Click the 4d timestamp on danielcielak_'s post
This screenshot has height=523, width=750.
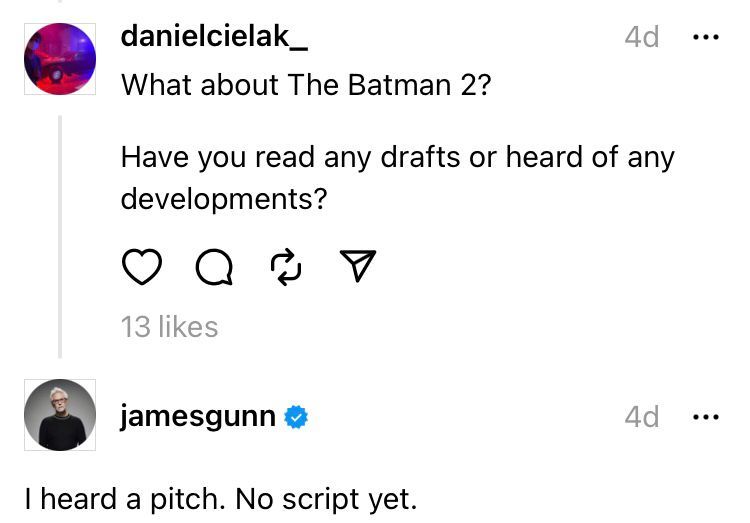pyautogui.click(x=641, y=37)
